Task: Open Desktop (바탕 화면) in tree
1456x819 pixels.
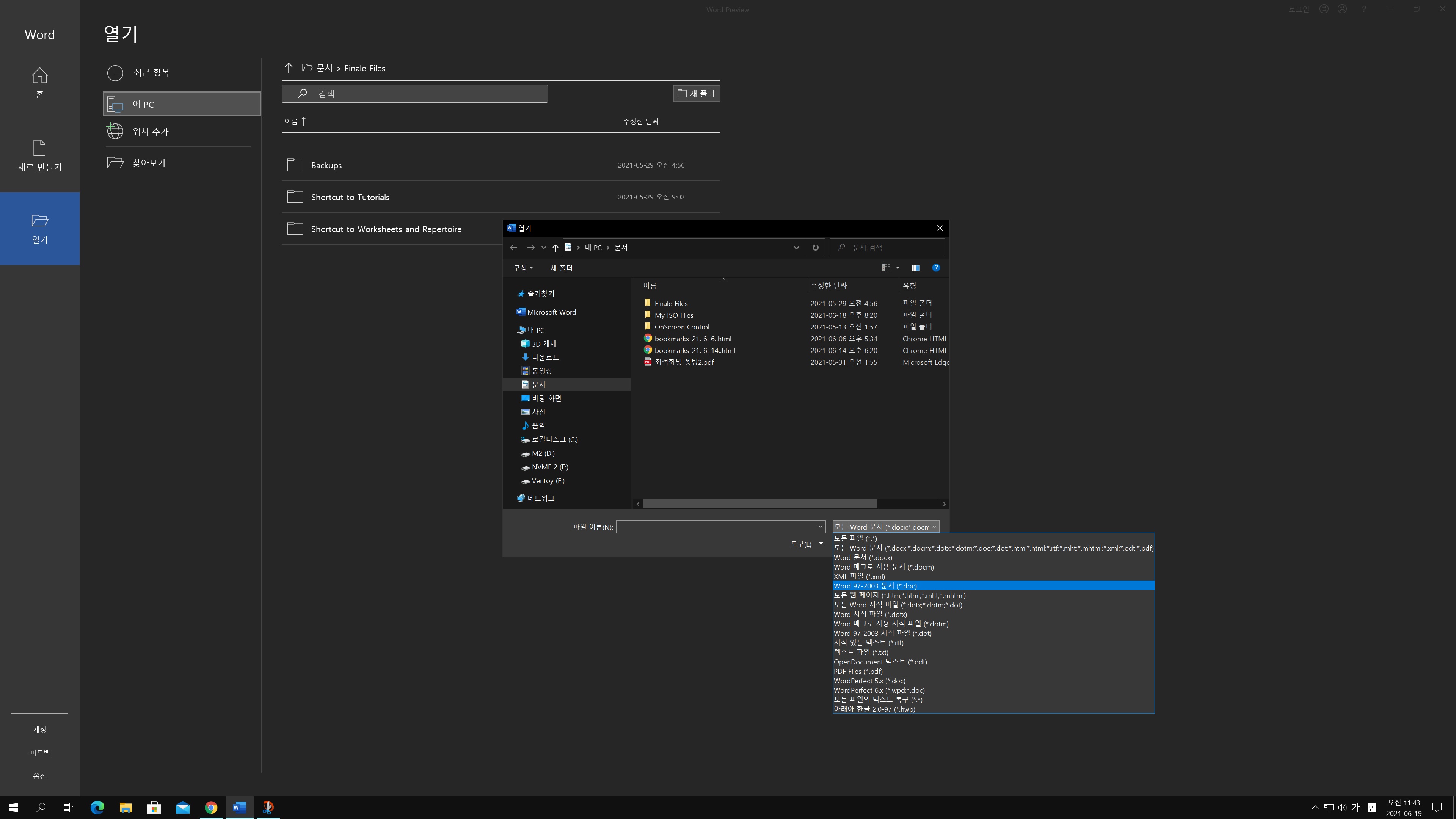Action: 541,398
